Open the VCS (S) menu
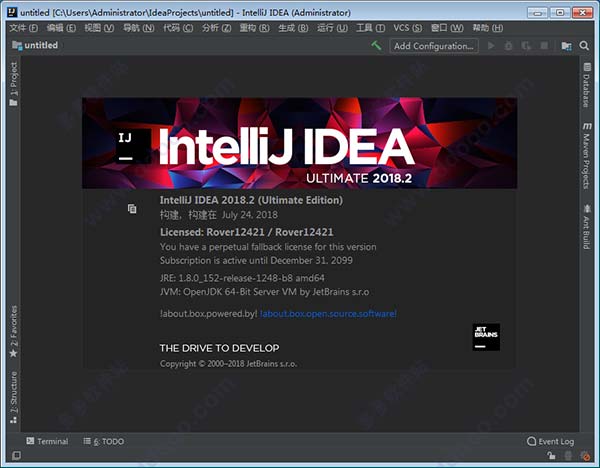The height and width of the screenshot is (468, 600). (x=408, y=28)
